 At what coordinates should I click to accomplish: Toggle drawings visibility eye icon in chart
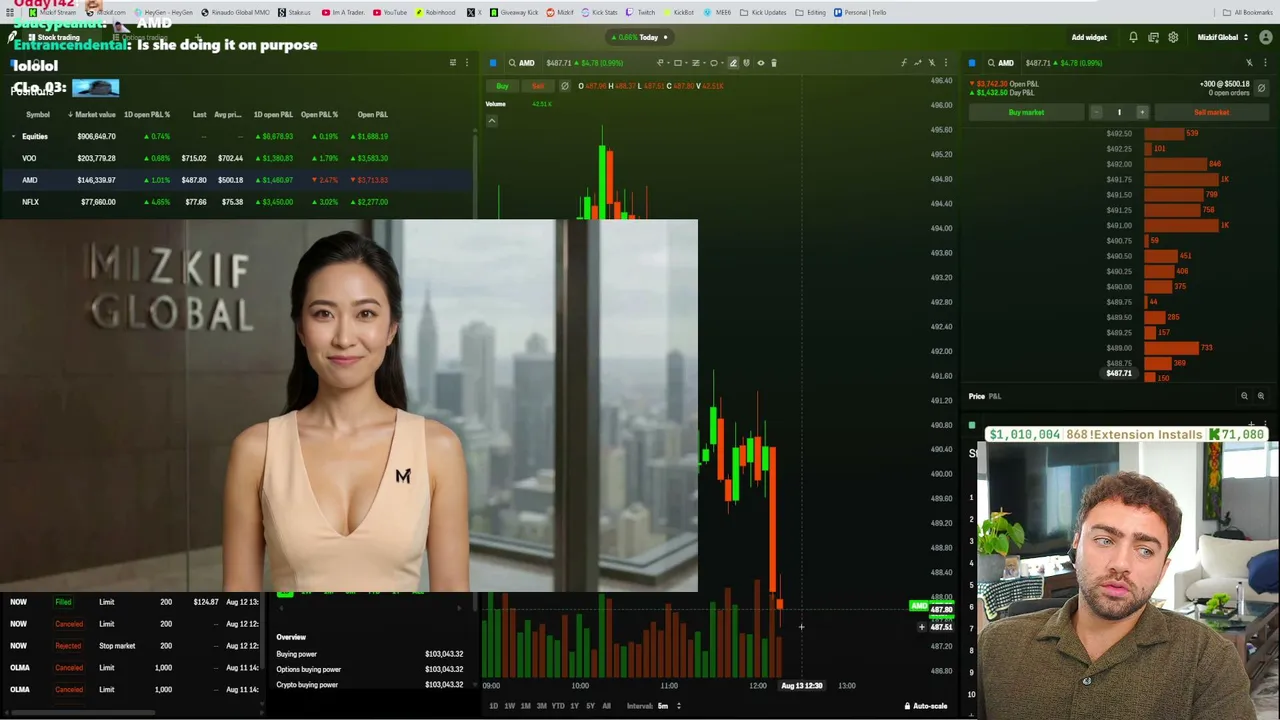tap(760, 63)
